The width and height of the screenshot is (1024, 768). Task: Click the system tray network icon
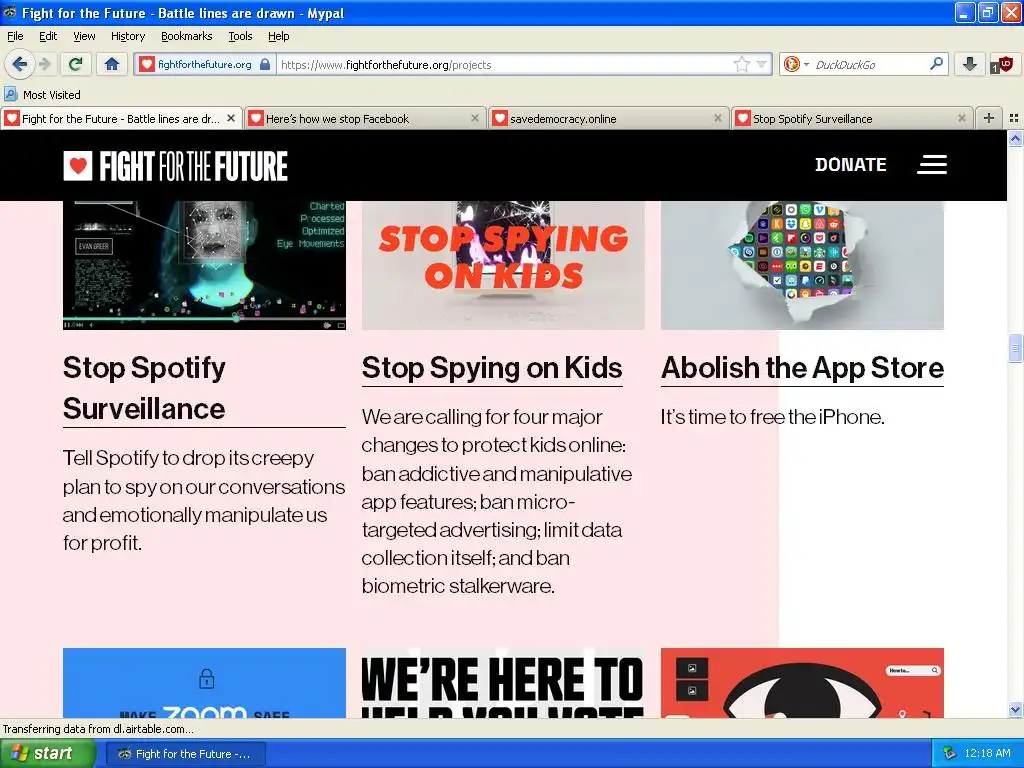pos(950,754)
